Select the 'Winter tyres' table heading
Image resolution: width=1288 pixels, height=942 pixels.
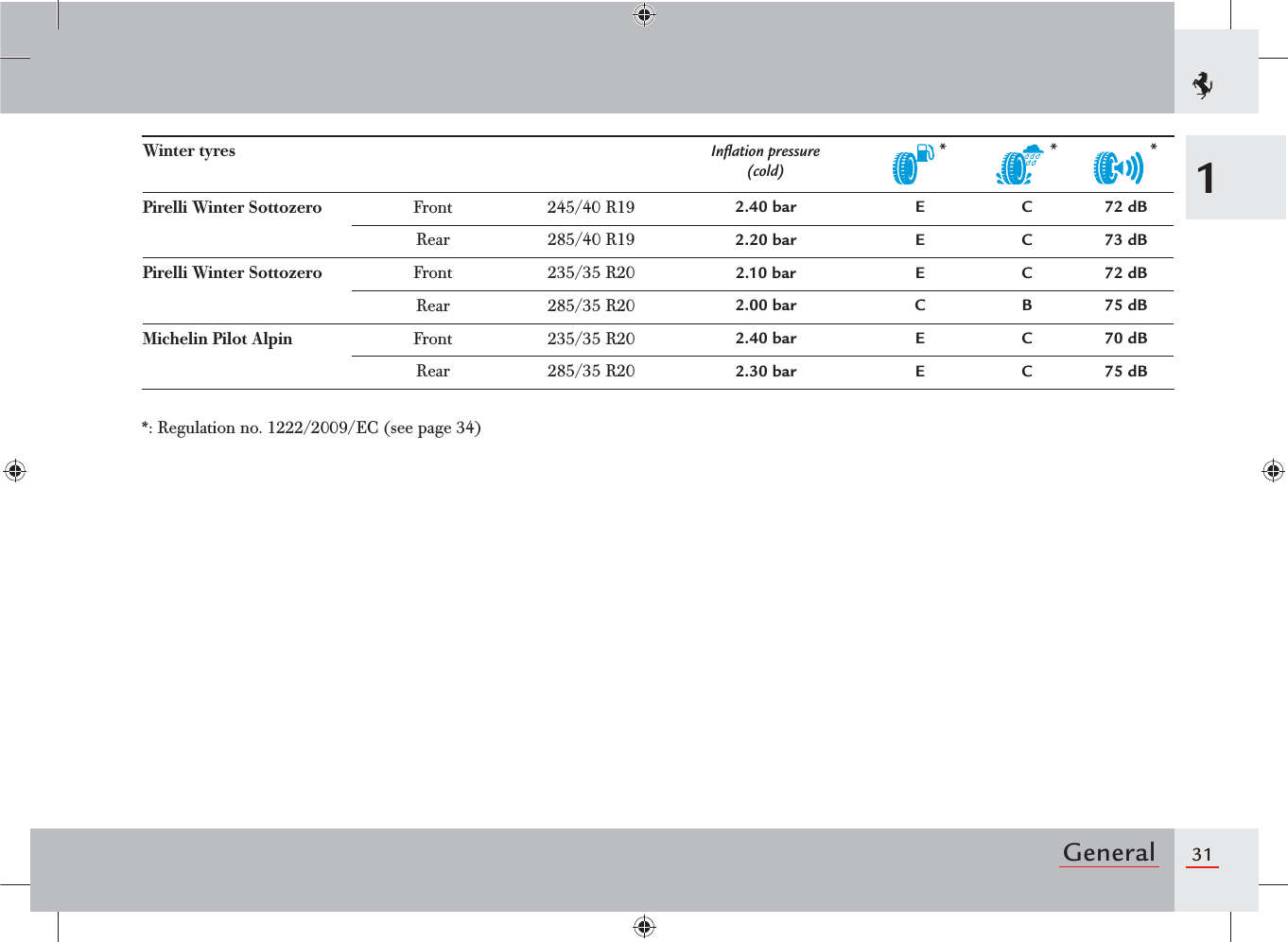click(189, 150)
